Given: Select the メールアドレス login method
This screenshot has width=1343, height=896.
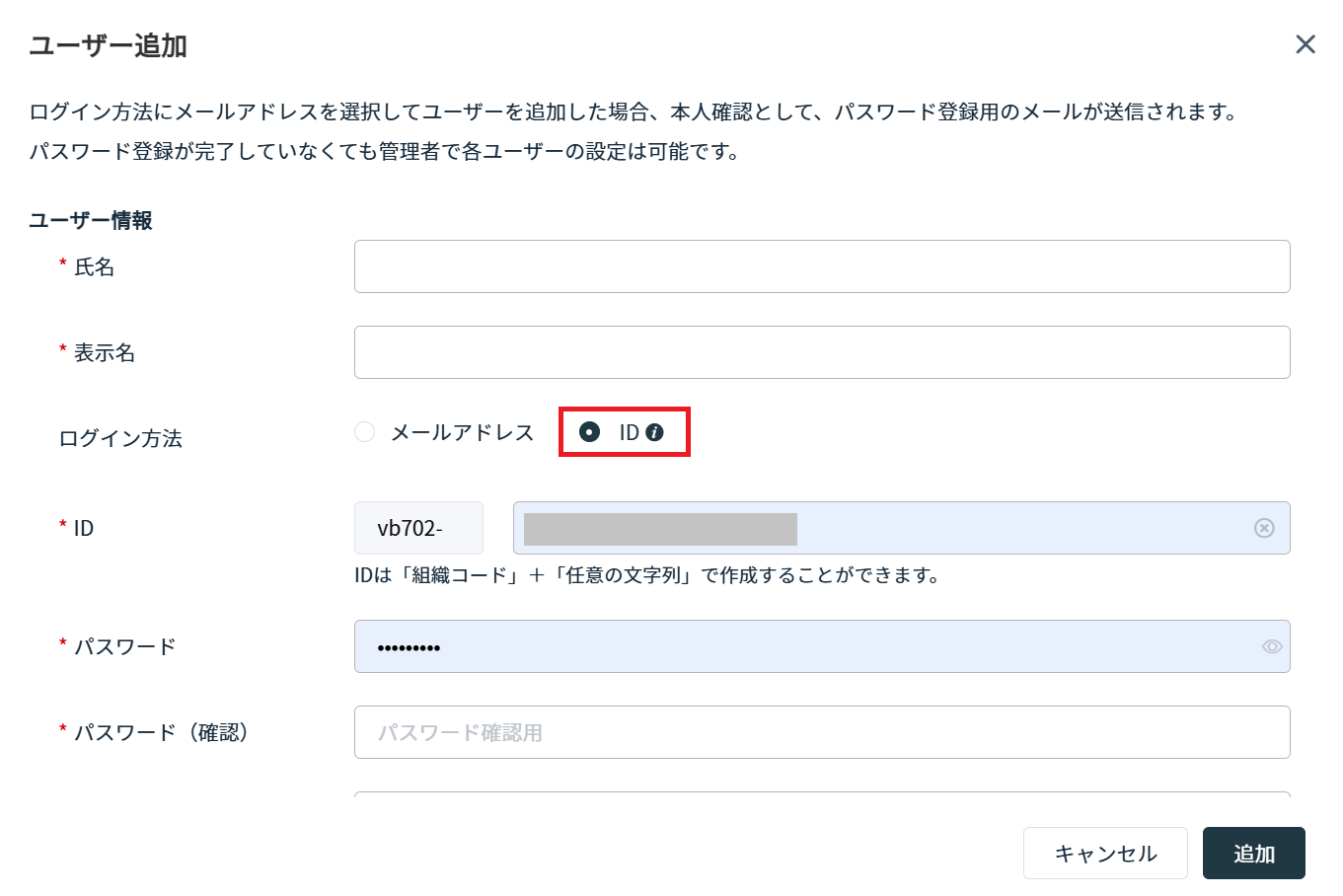Looking at the screenshot, I should pos(364,431).
